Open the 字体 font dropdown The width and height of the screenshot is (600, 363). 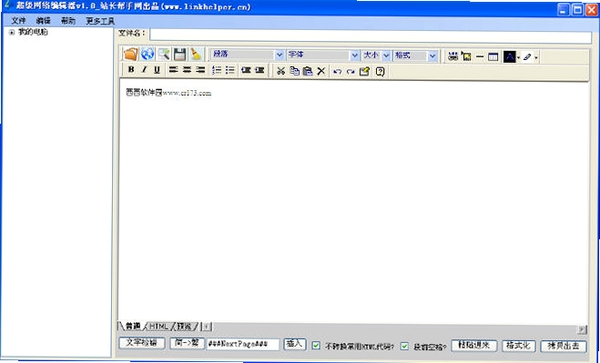[323, 55]
